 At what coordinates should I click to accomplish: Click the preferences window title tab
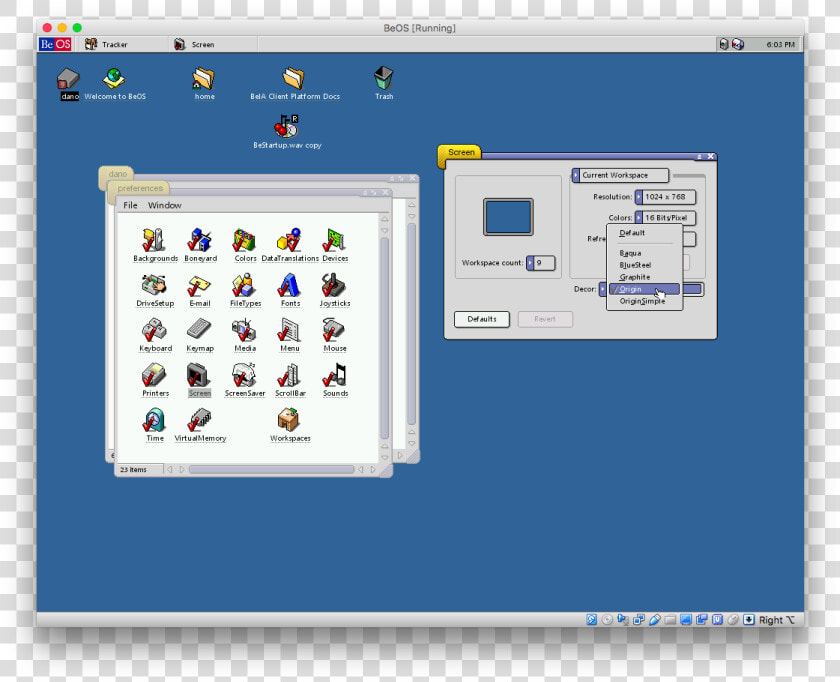click(x=139, y=189)
